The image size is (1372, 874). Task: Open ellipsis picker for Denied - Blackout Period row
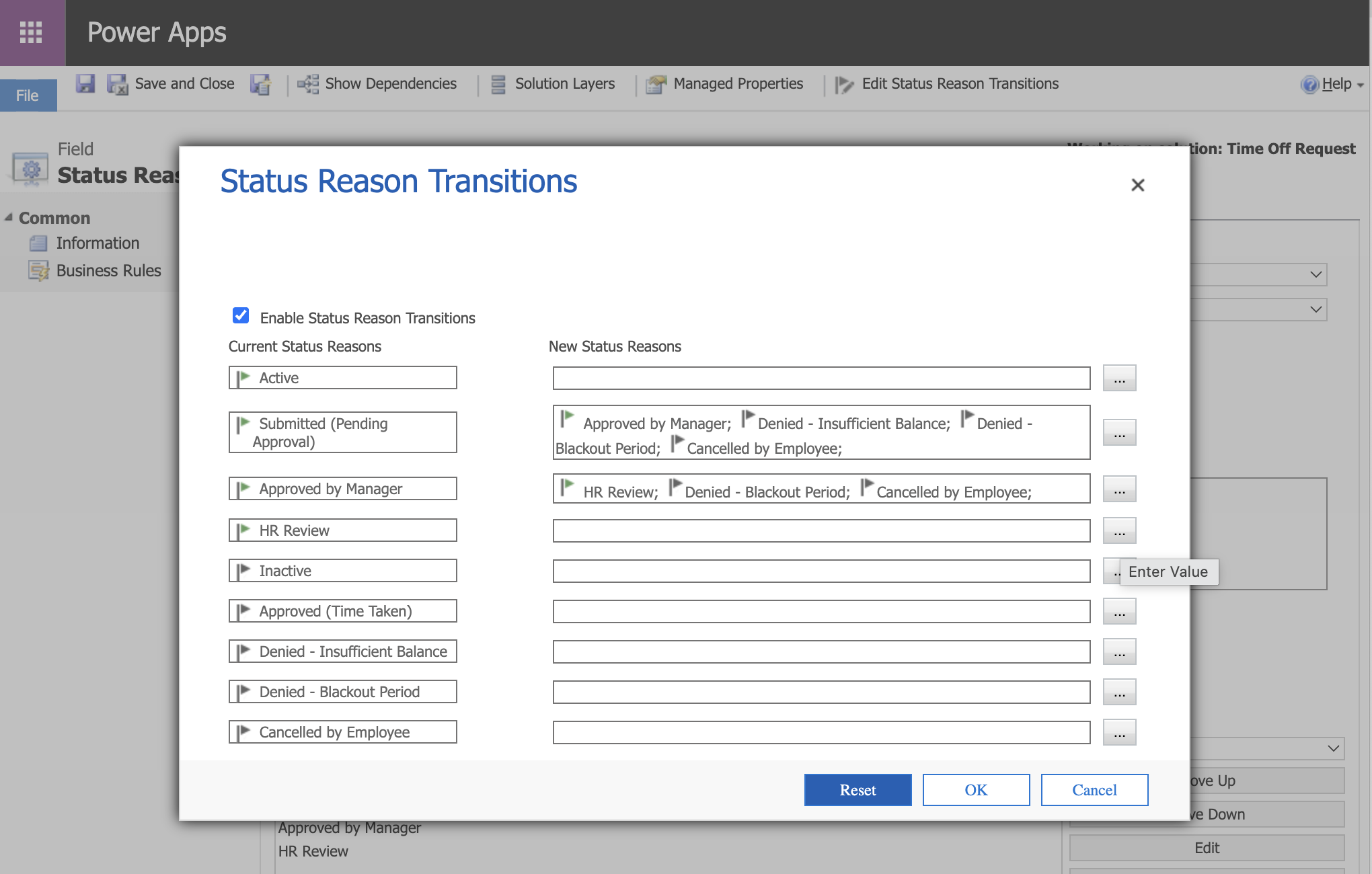[1119, 692]
